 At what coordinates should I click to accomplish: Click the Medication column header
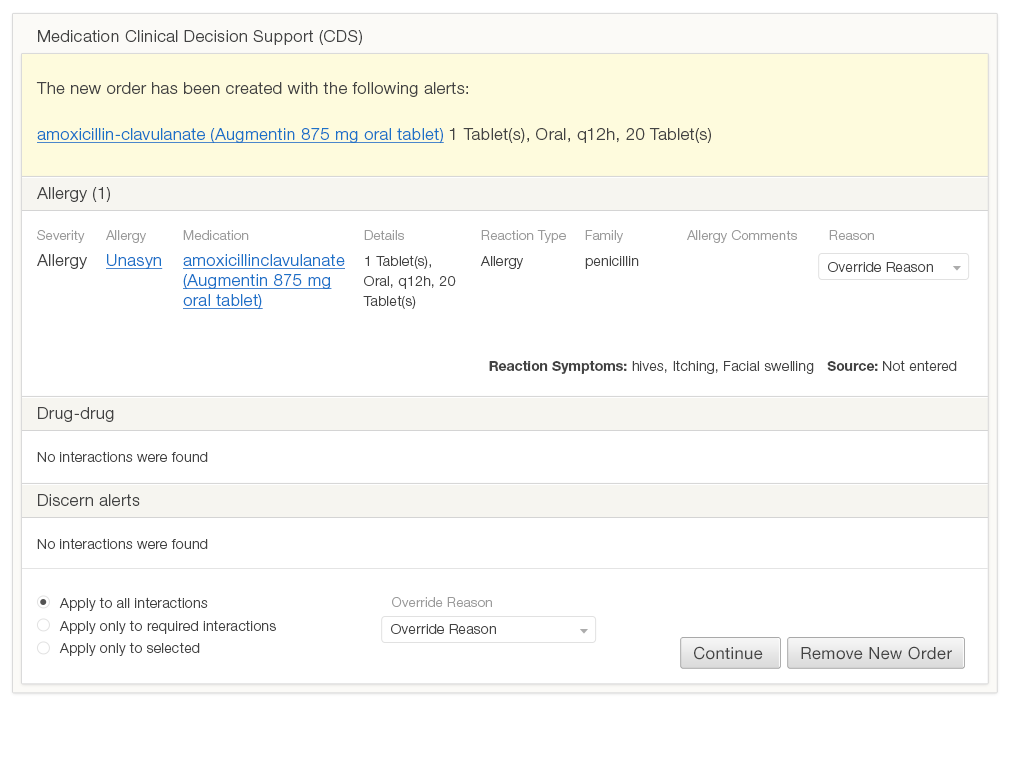pos(216,236)
